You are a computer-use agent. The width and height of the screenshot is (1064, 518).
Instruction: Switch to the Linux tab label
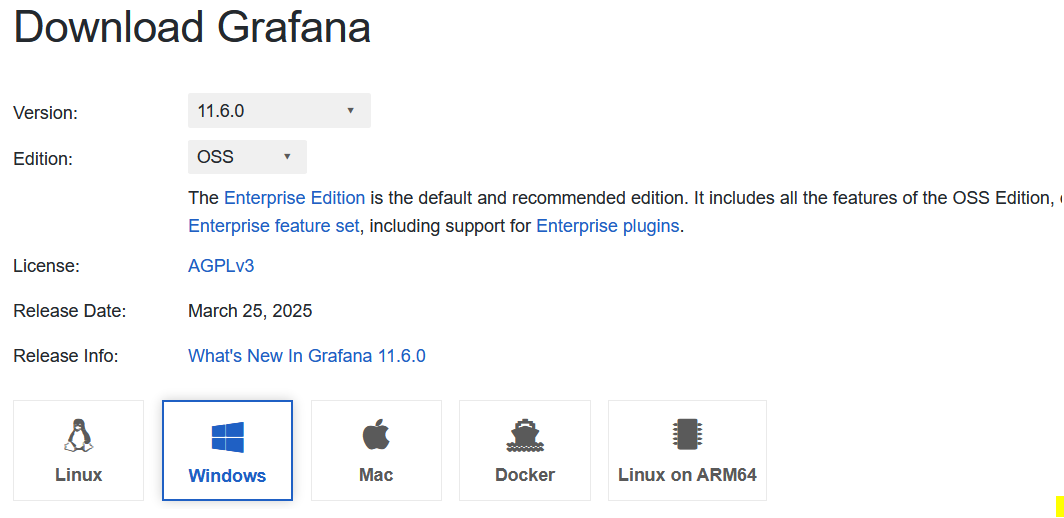[x=78, y=475]
